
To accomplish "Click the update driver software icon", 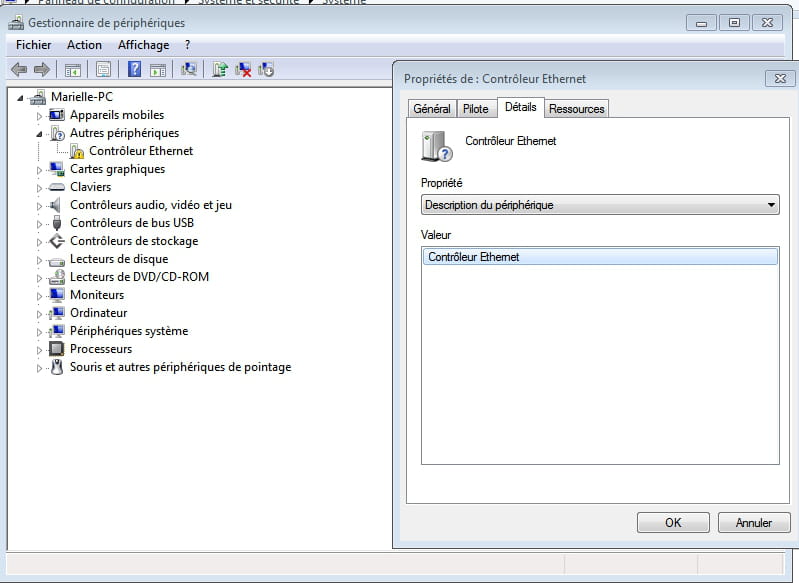I will tap(220, 69).
